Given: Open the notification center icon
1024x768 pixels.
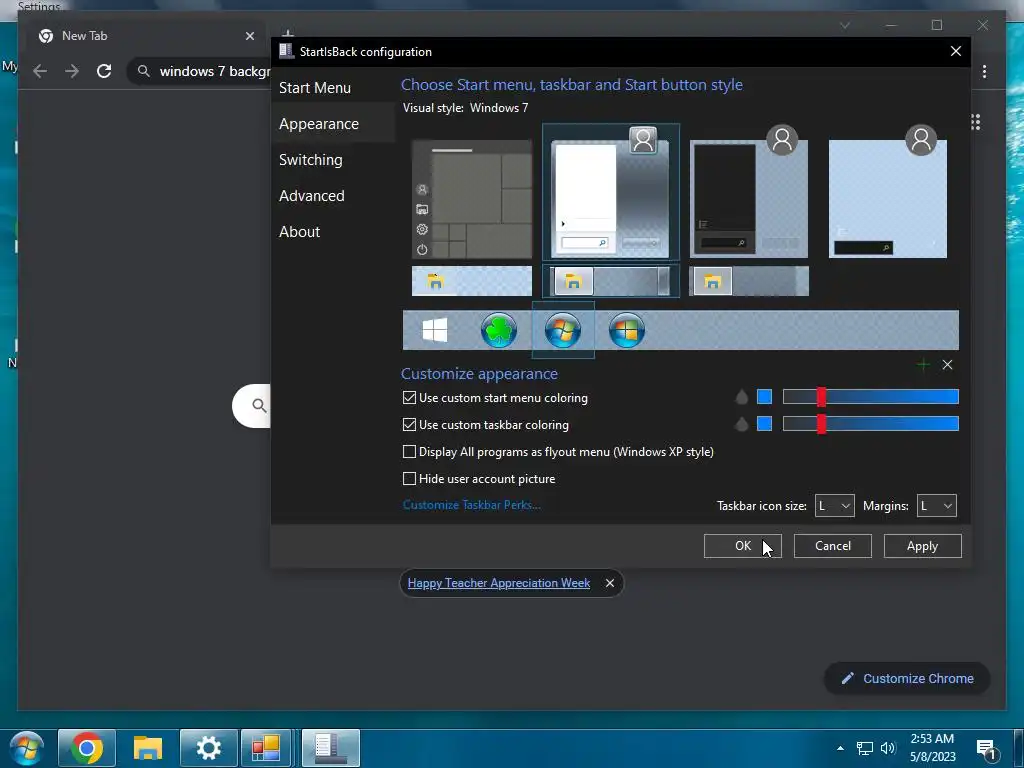Looking at the screenshot, I should pyautogui.click(x=985, y=748).
